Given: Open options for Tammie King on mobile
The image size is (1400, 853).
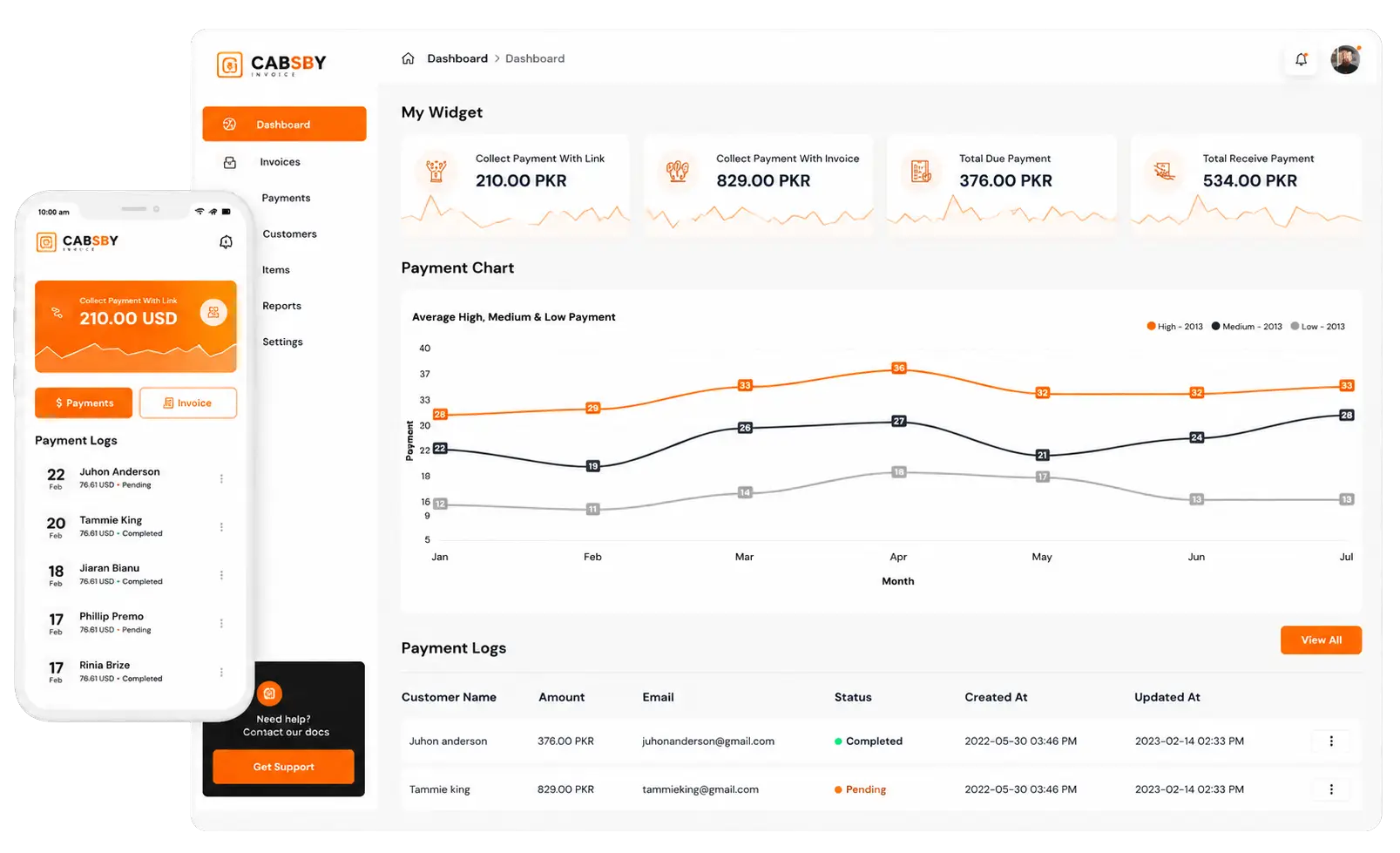Looking at the screenshot, I should [x=221, y=527].
